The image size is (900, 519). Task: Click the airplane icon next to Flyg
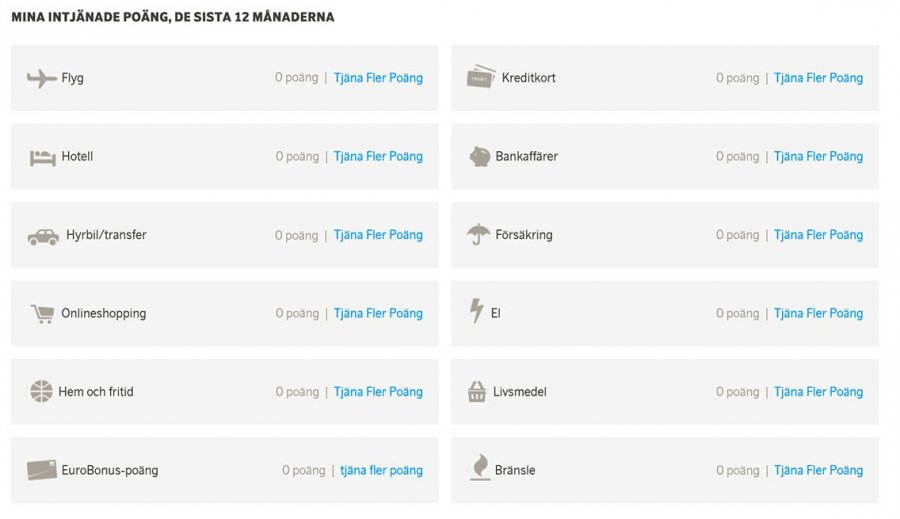coord(41,78)
